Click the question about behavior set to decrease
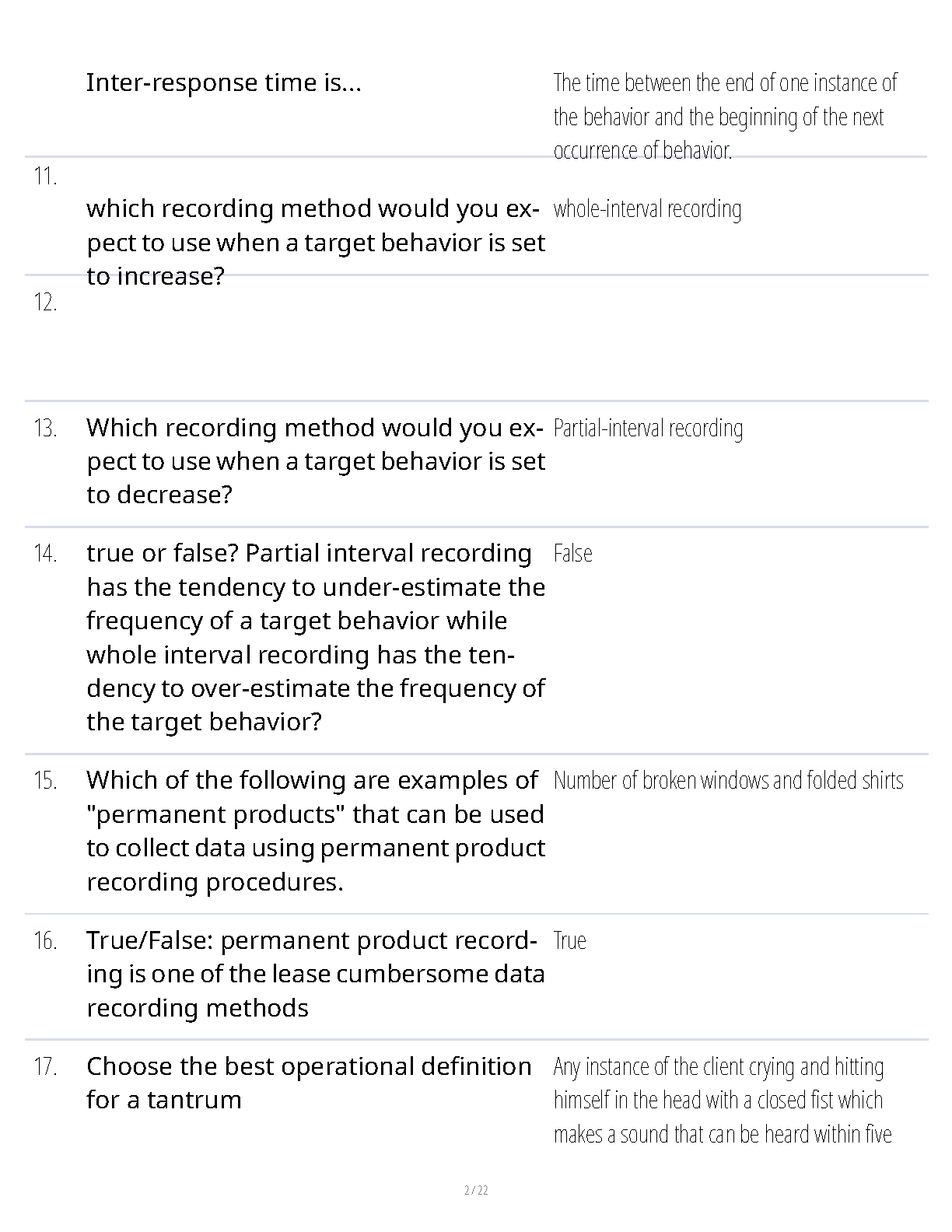 point(315,461)
